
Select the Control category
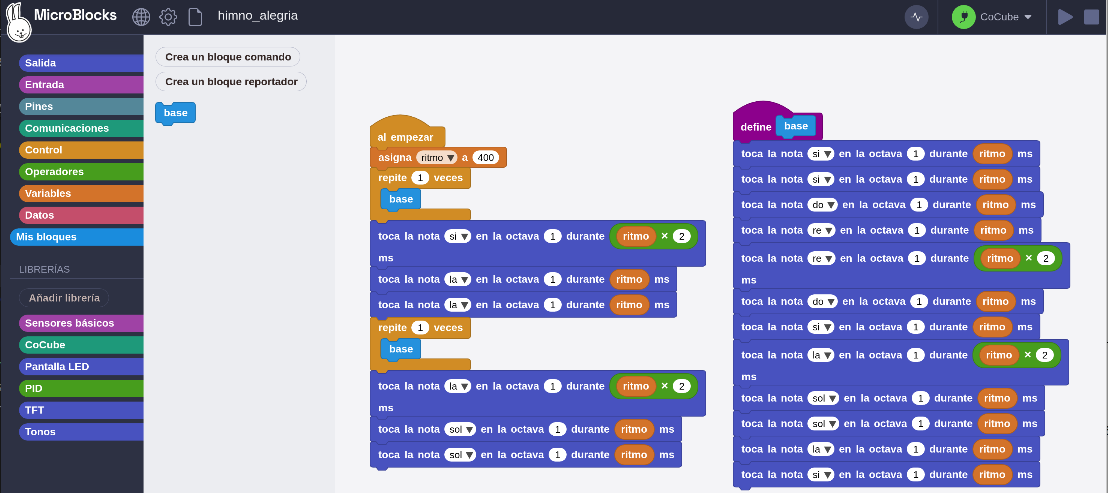[x=44, y=150]
